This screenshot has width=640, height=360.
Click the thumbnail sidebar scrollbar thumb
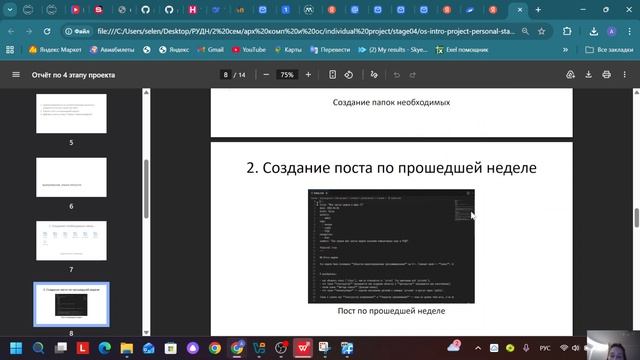click(x=146, y=189)
